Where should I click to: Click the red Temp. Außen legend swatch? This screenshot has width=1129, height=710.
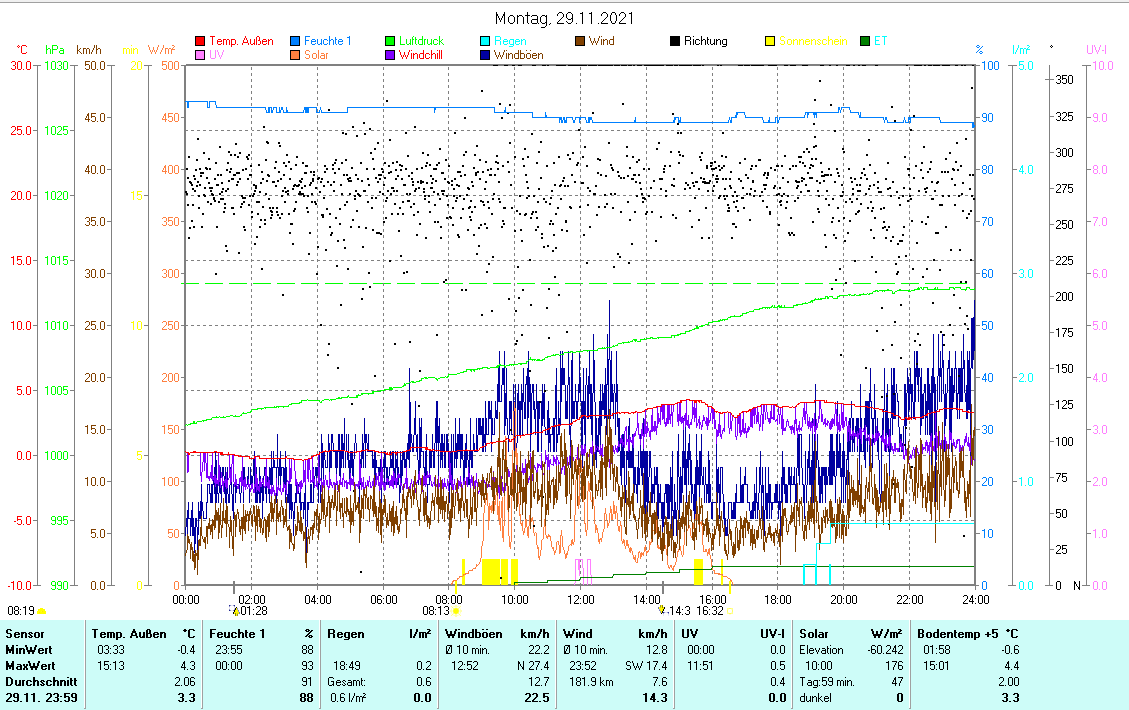tap(200, 41)
